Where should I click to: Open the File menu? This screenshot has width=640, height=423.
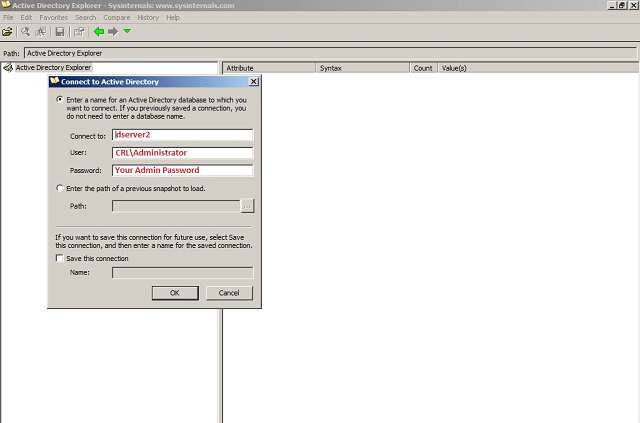tap(8, 18)
